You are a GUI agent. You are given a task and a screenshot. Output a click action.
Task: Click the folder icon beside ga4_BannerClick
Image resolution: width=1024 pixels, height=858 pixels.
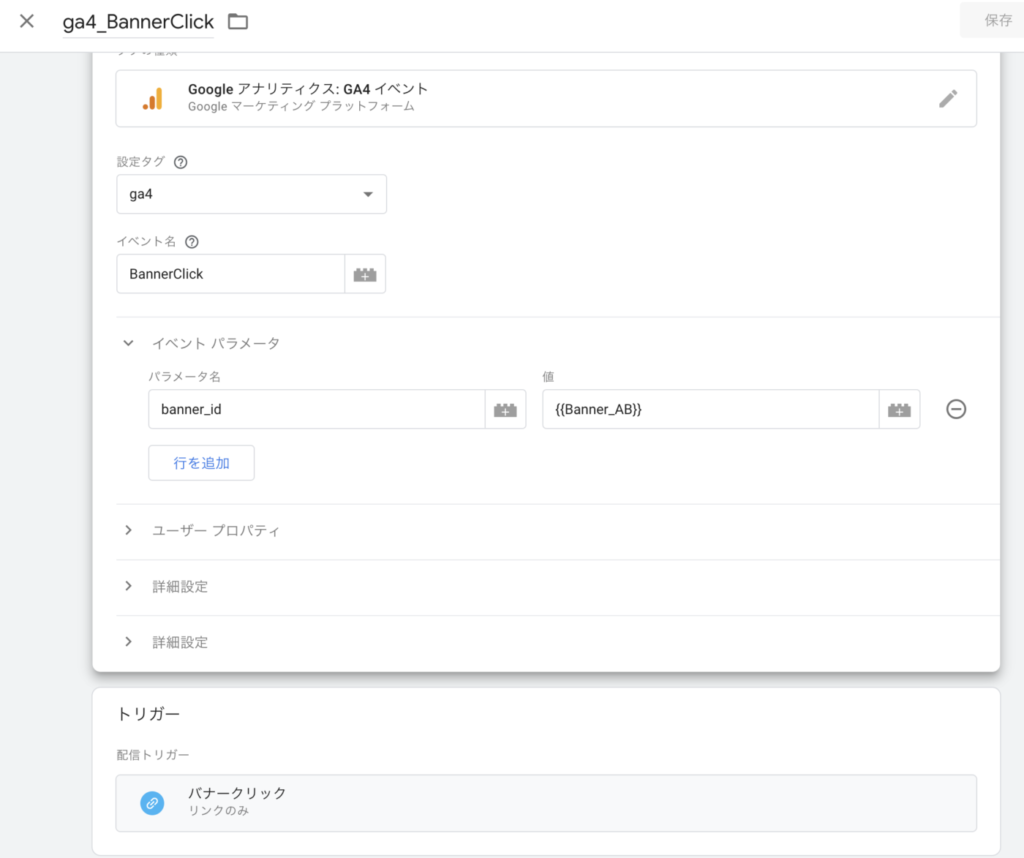coord(237,22)
